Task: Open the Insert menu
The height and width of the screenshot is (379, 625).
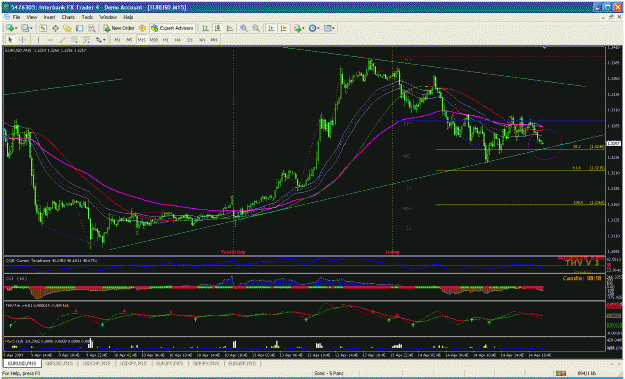Action: pos(49,18)
